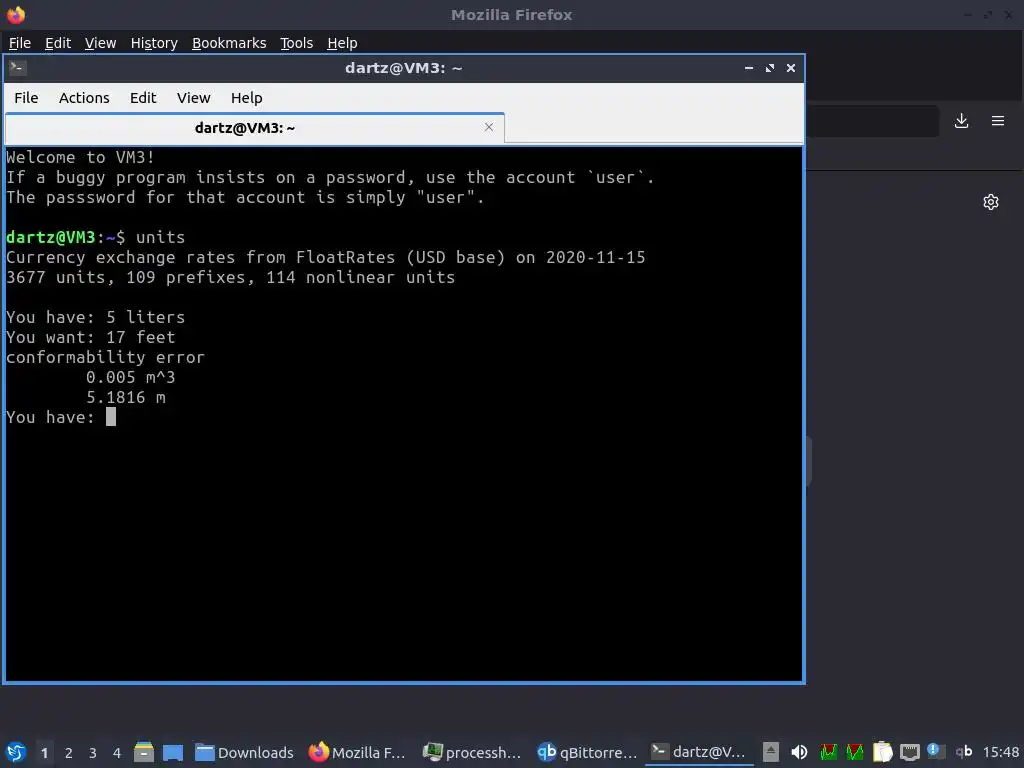The image size is (1024, 768).
Task: Switch to the qBittorrent taskbar entry
Action: click(586, 752)
